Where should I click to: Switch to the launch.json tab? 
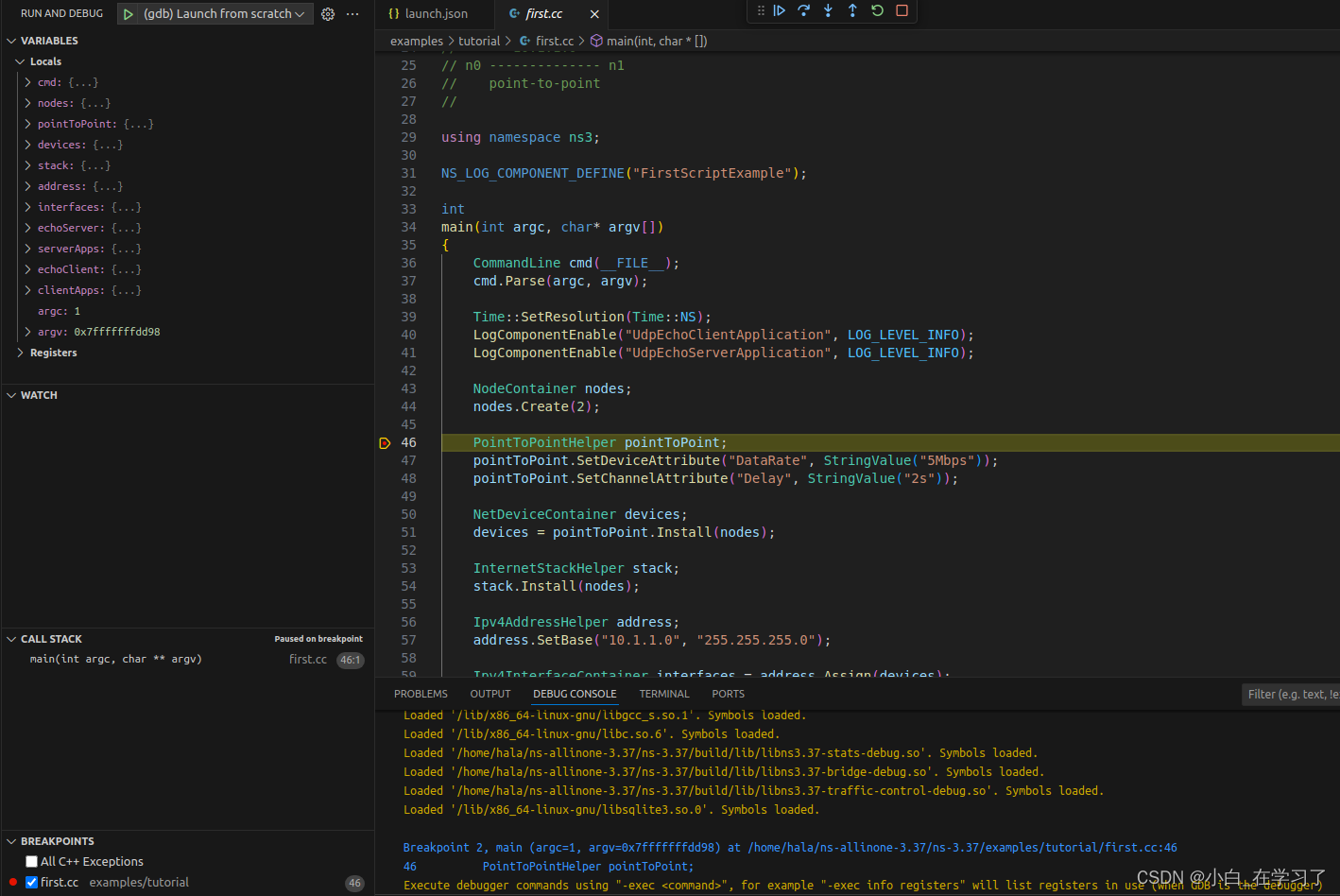[x=435, y=13]
